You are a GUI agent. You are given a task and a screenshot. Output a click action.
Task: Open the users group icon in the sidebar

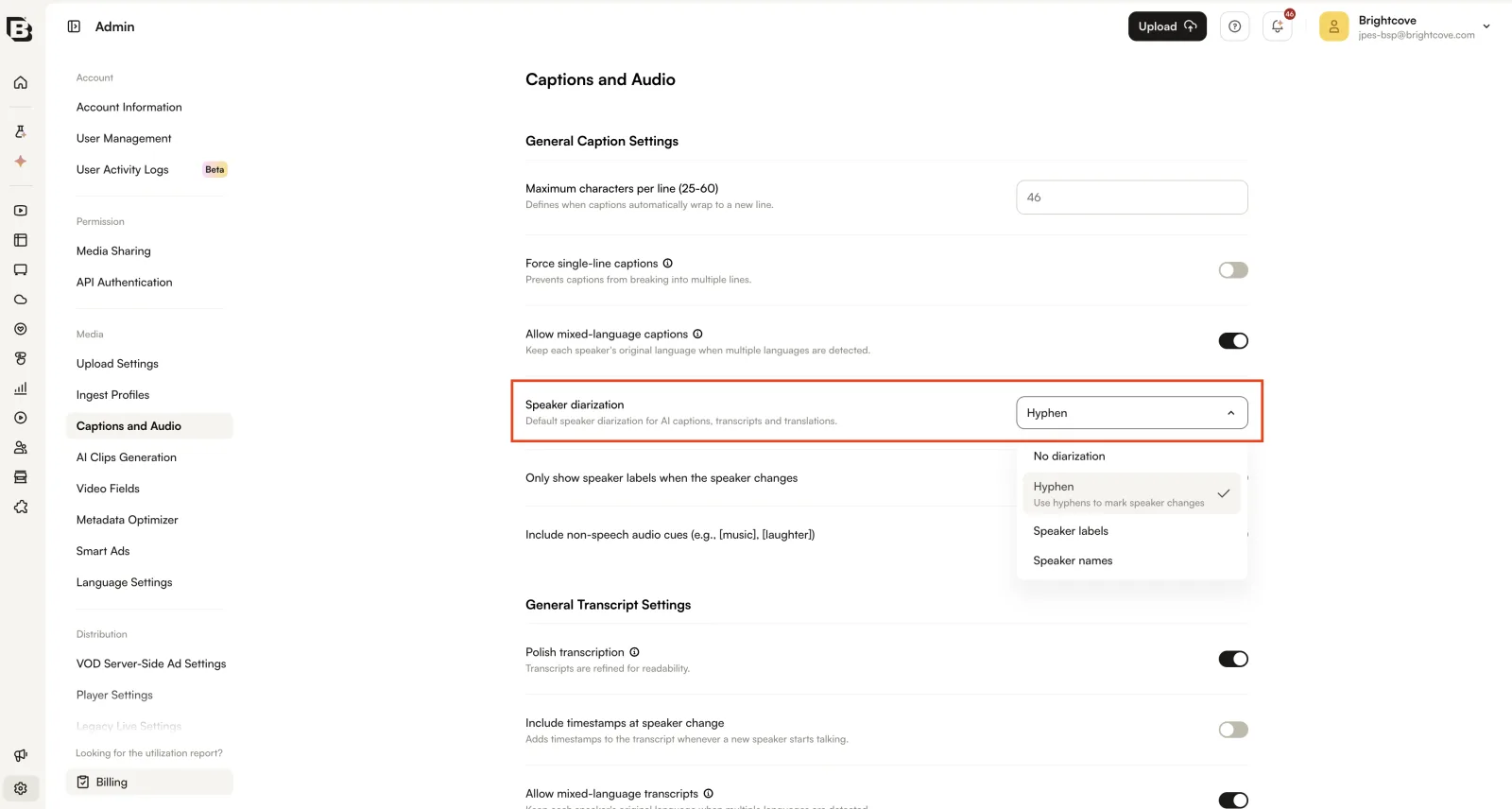[x=21, y=448]
